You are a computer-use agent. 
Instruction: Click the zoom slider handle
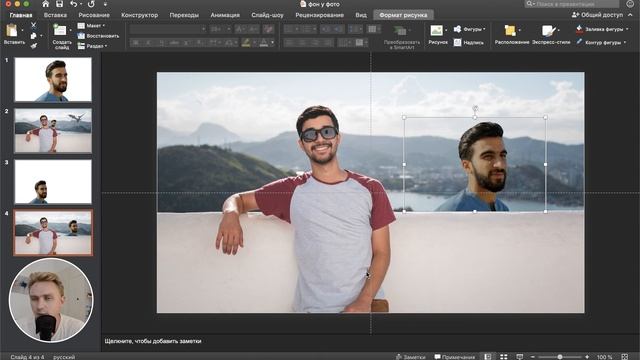[x=560, y=357]
